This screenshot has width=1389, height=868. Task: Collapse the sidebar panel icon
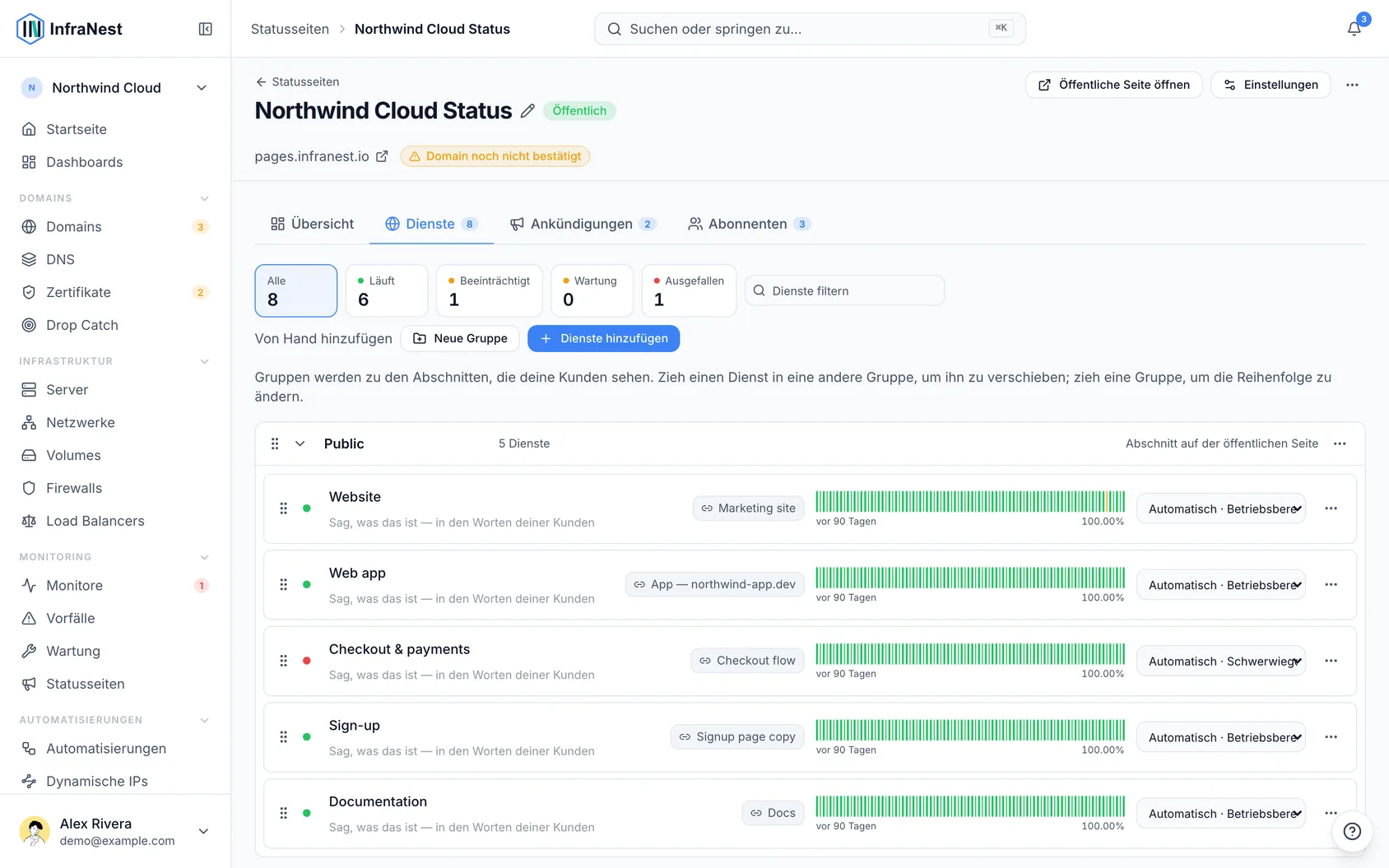pyautogui.click(x=206, y=29)
